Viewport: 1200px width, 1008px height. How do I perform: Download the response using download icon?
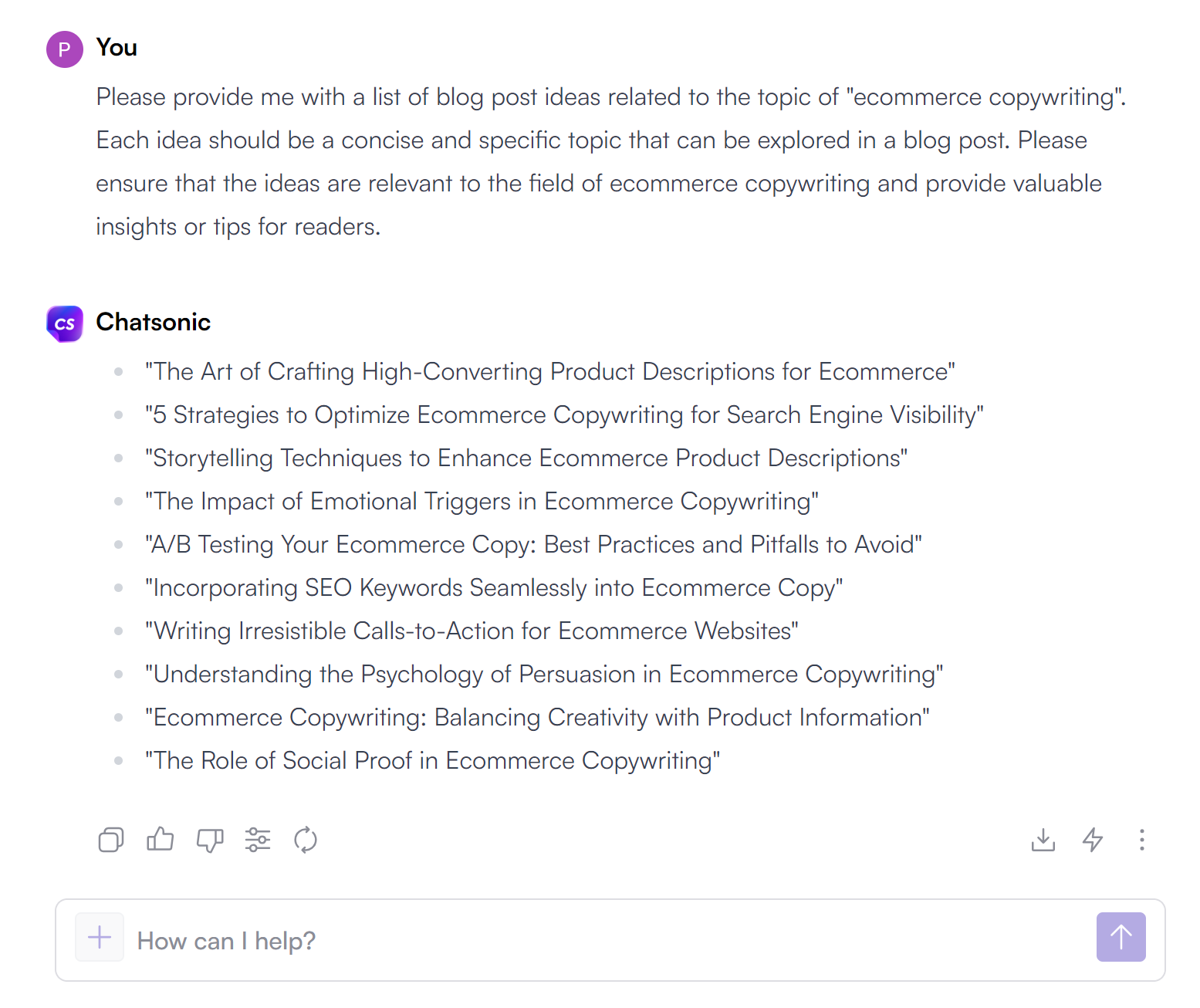pyautogui.click(x=1043, y=840)
